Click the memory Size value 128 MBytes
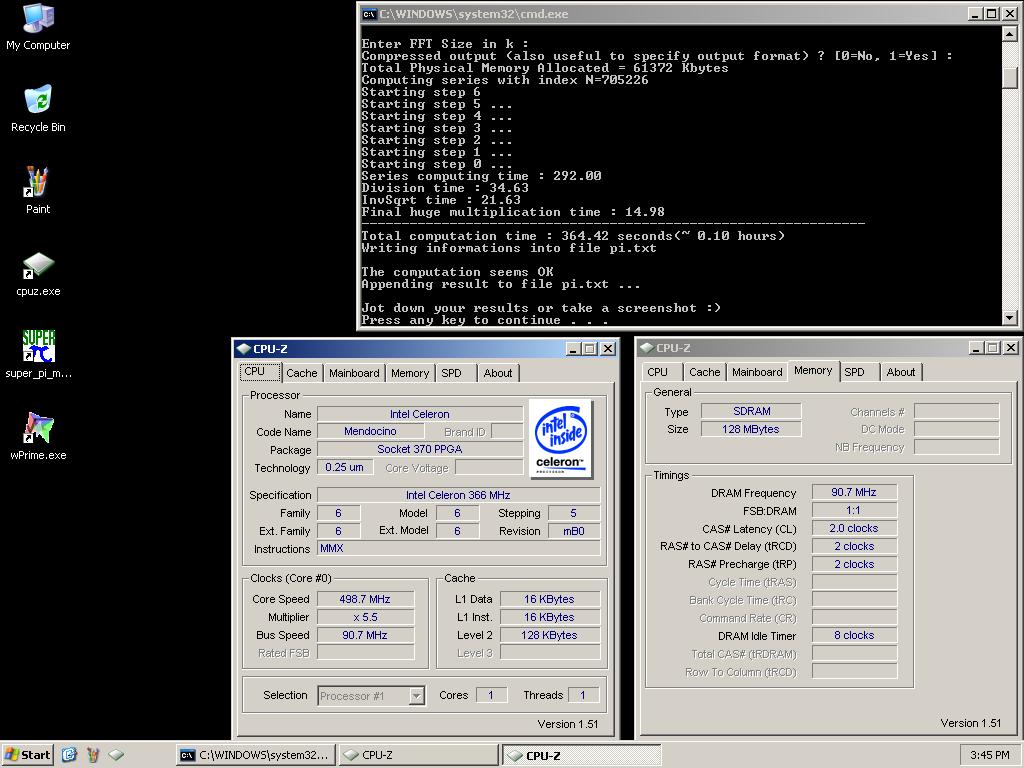The image size is (1024, 768). (x=751, y=429)
